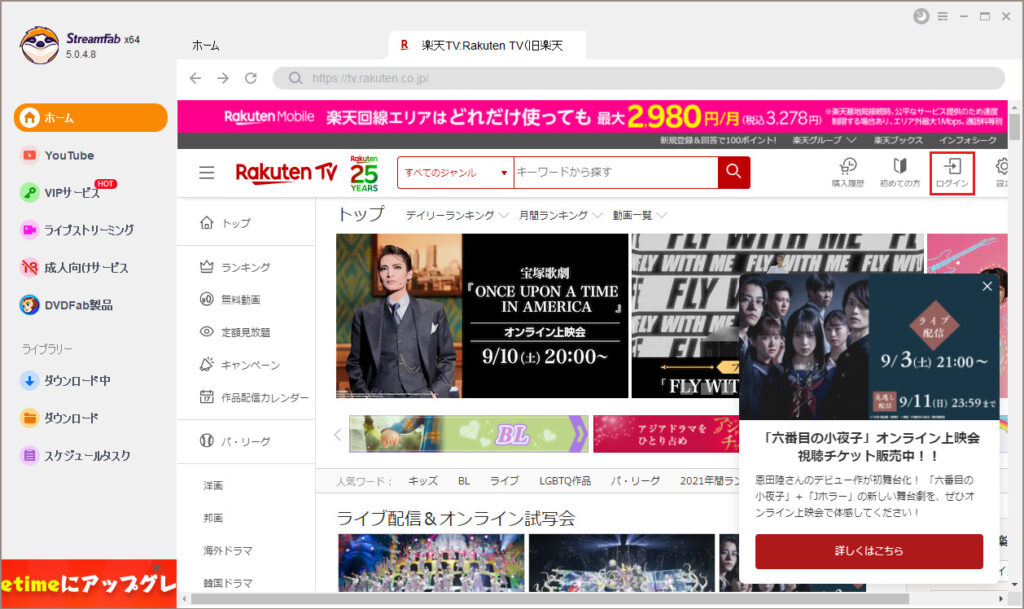Image resolution: width=1024 pixels, height=609 pixels.
Task: Click the clock icon in title bar
Action: pyautogui.click(x=921, y=16)
